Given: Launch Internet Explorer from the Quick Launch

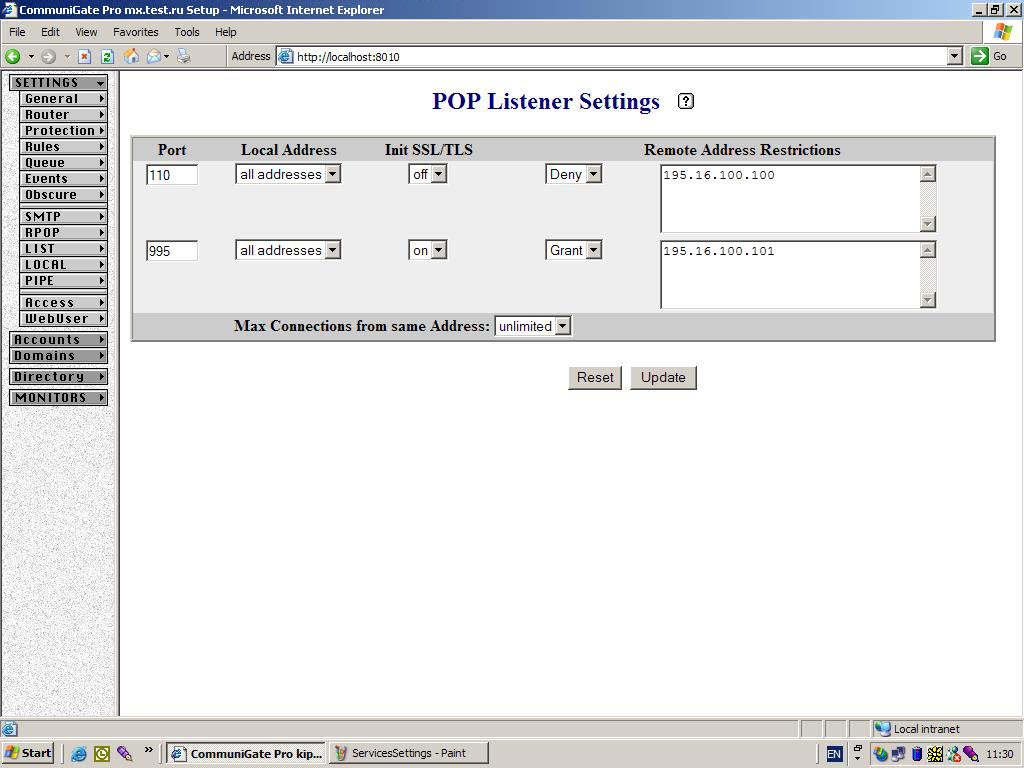Looking at the screenshot, I should coord(78,754).
